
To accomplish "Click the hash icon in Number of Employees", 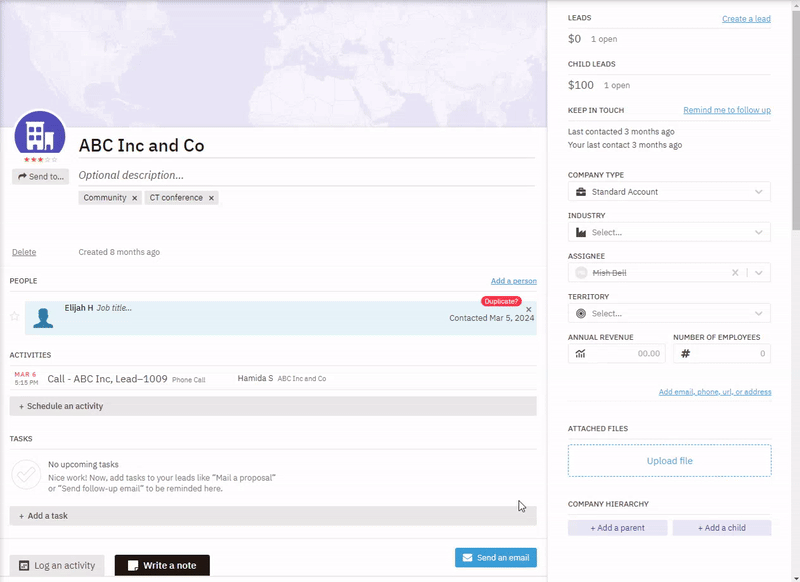I will (x=686, y=353).
